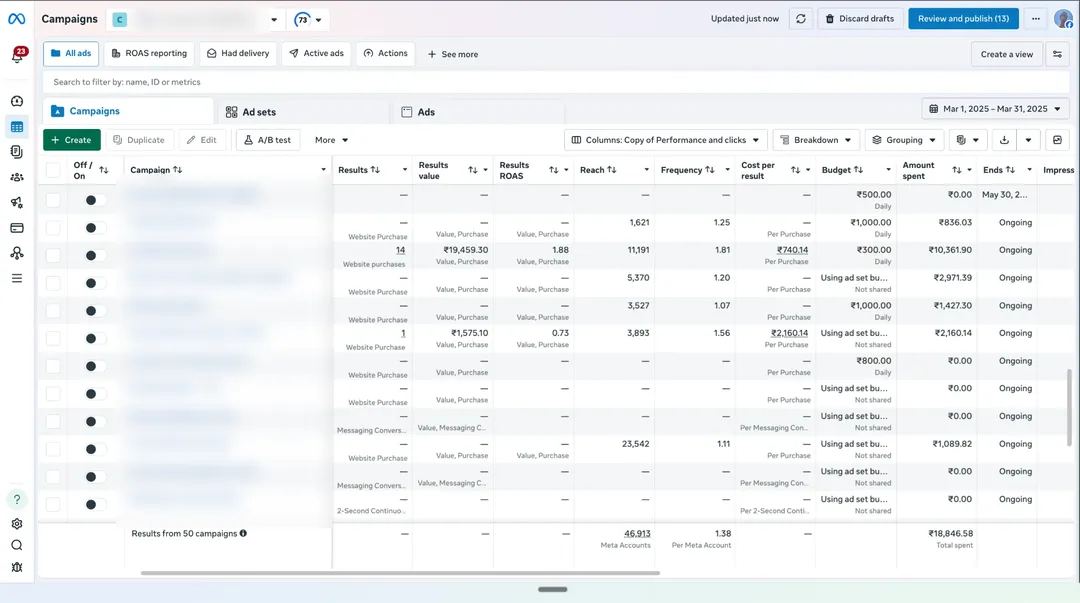Open the Actions view tab
The height and width of the screenshot is (603, 1080).
tap(386, 54)
